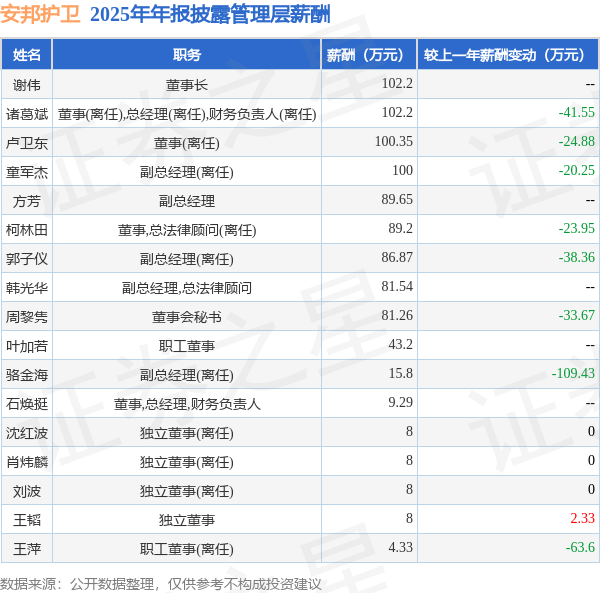Click the 安邦护卫 company name in title
600x593 pixels.
tap(41, 14)
